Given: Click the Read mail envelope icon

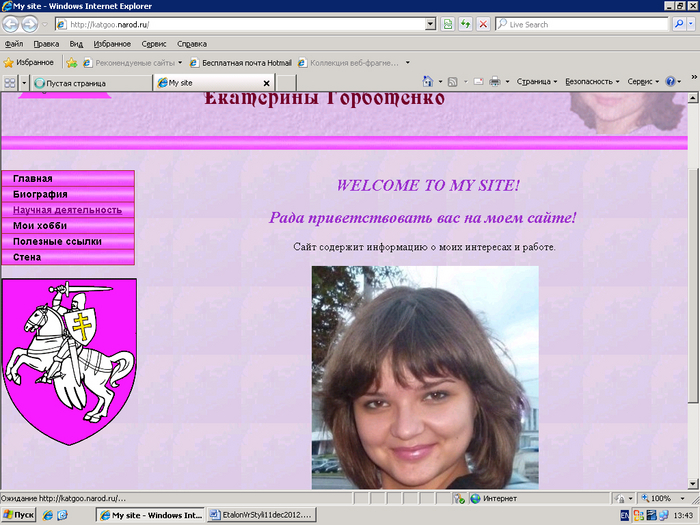Looking at the screenshot, I should [479, 81].
